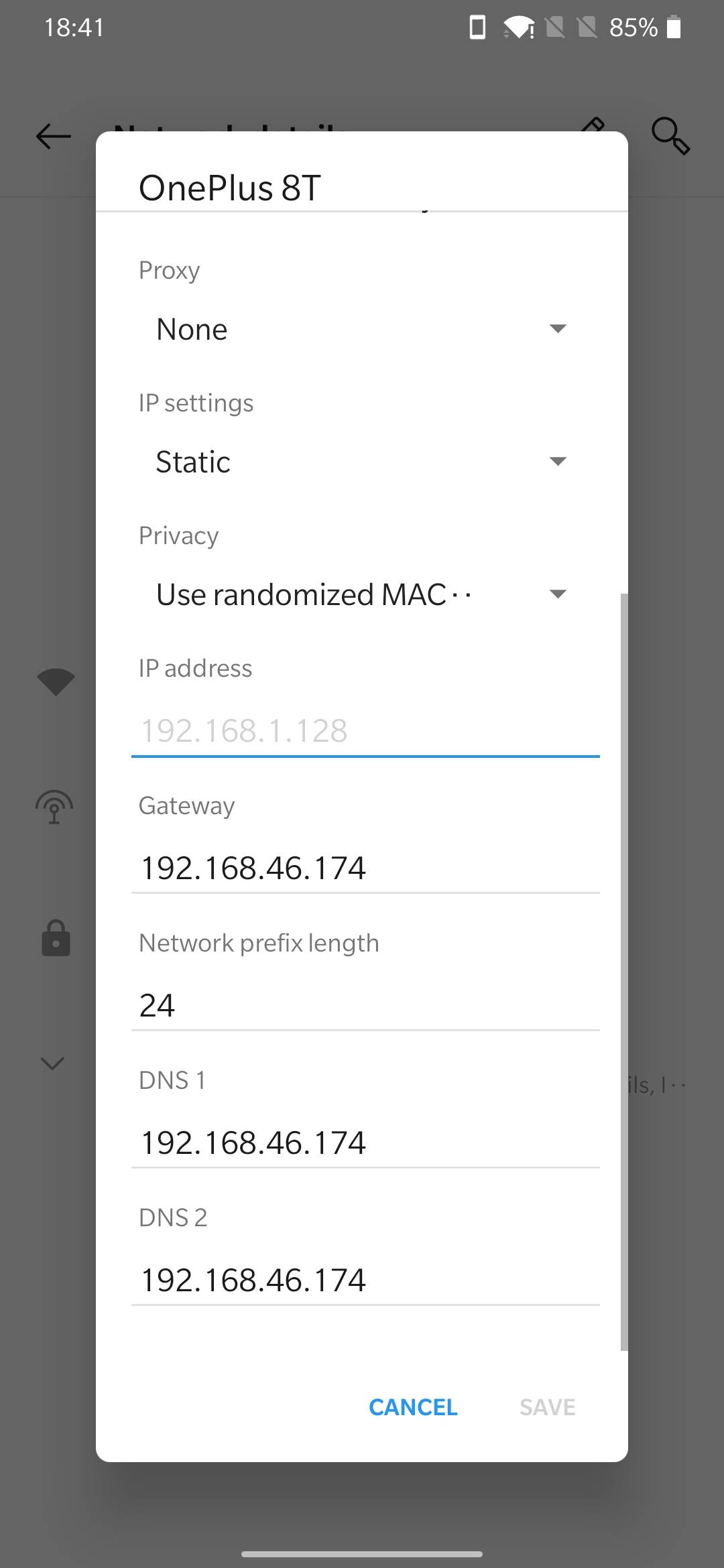
Task: Edit the DNS 1 field
Action: click(365, 1143)
